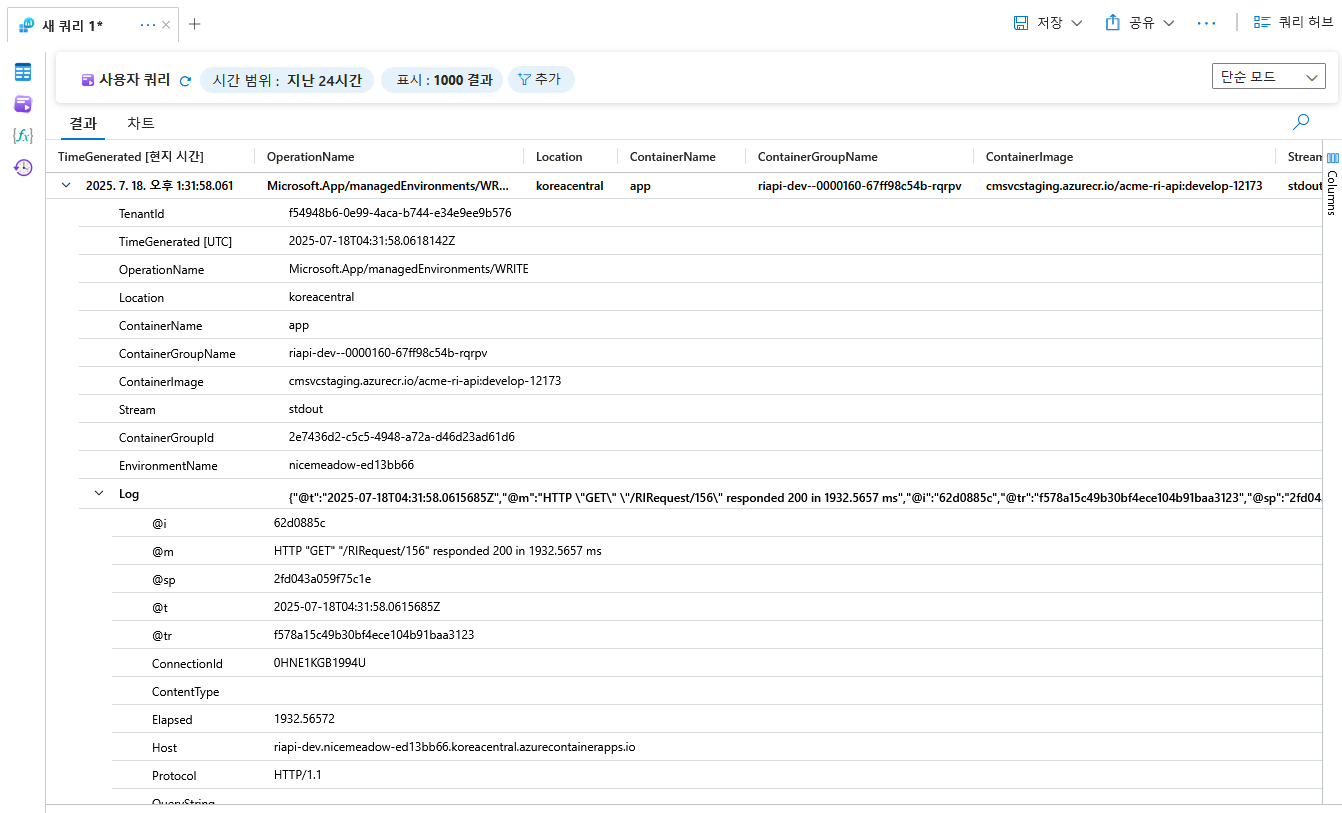Collapse the expanded result row chevron
The image size is (1342, 813).
(x=66, y=185)
